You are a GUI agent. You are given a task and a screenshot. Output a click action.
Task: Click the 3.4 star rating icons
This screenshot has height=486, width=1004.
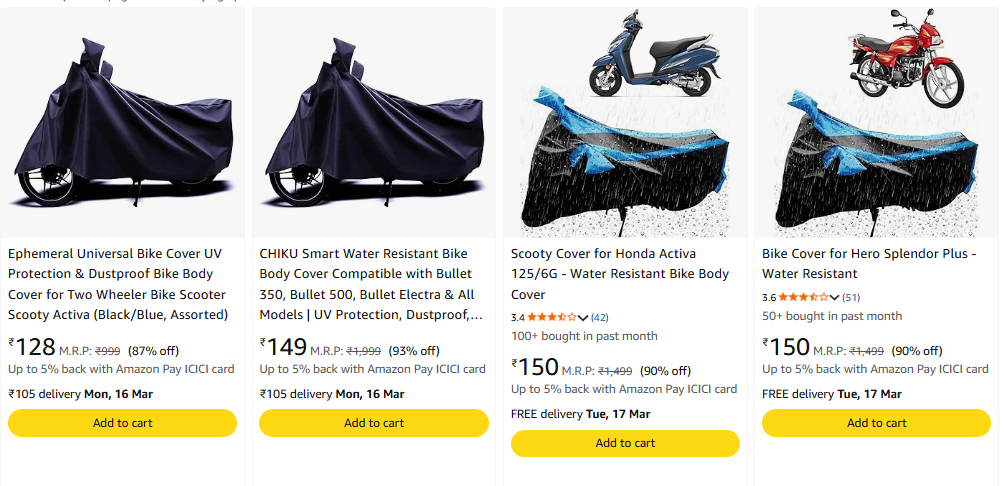tap(552, 317)
